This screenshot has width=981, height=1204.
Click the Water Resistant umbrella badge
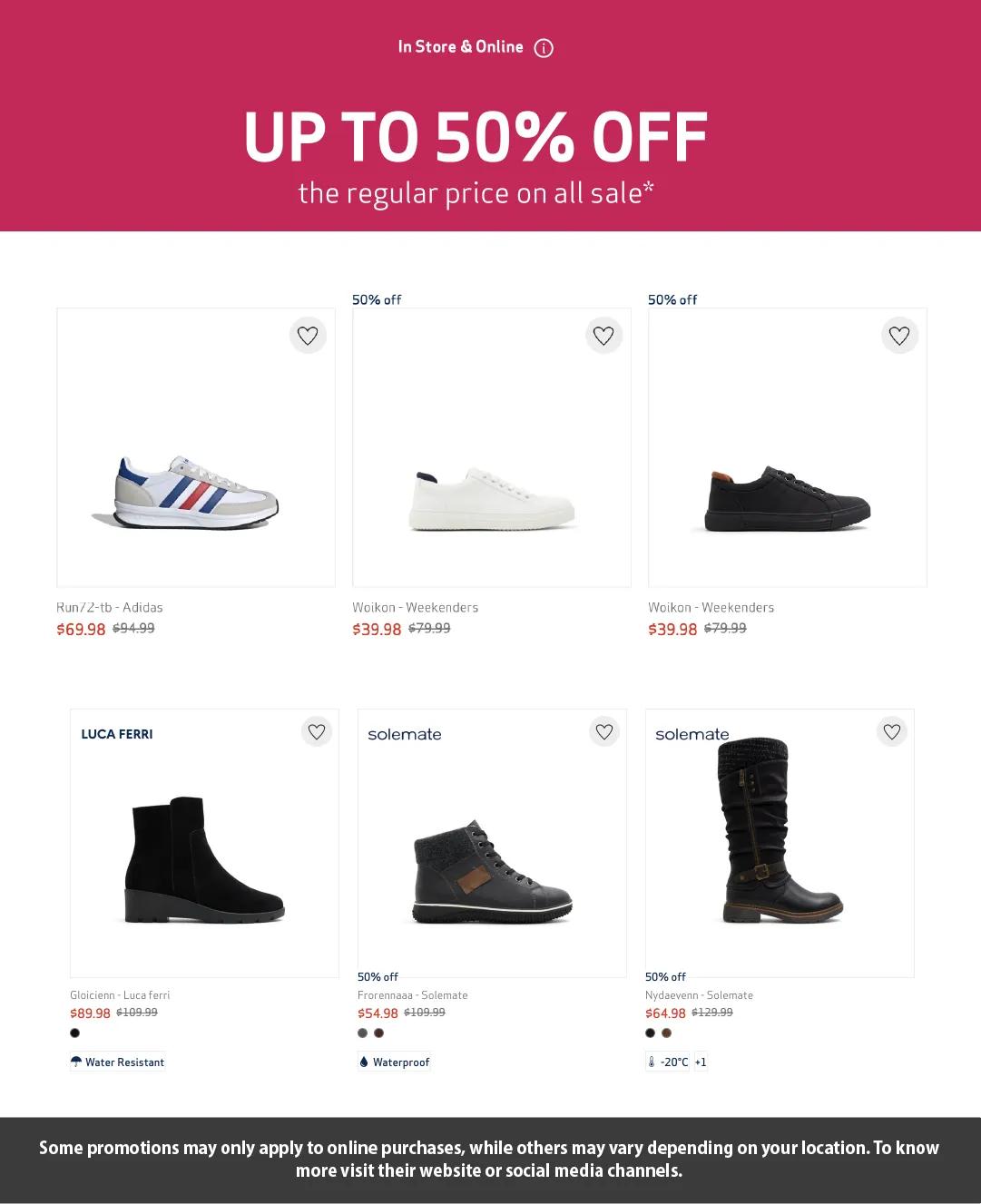(x=118, y=1062)
